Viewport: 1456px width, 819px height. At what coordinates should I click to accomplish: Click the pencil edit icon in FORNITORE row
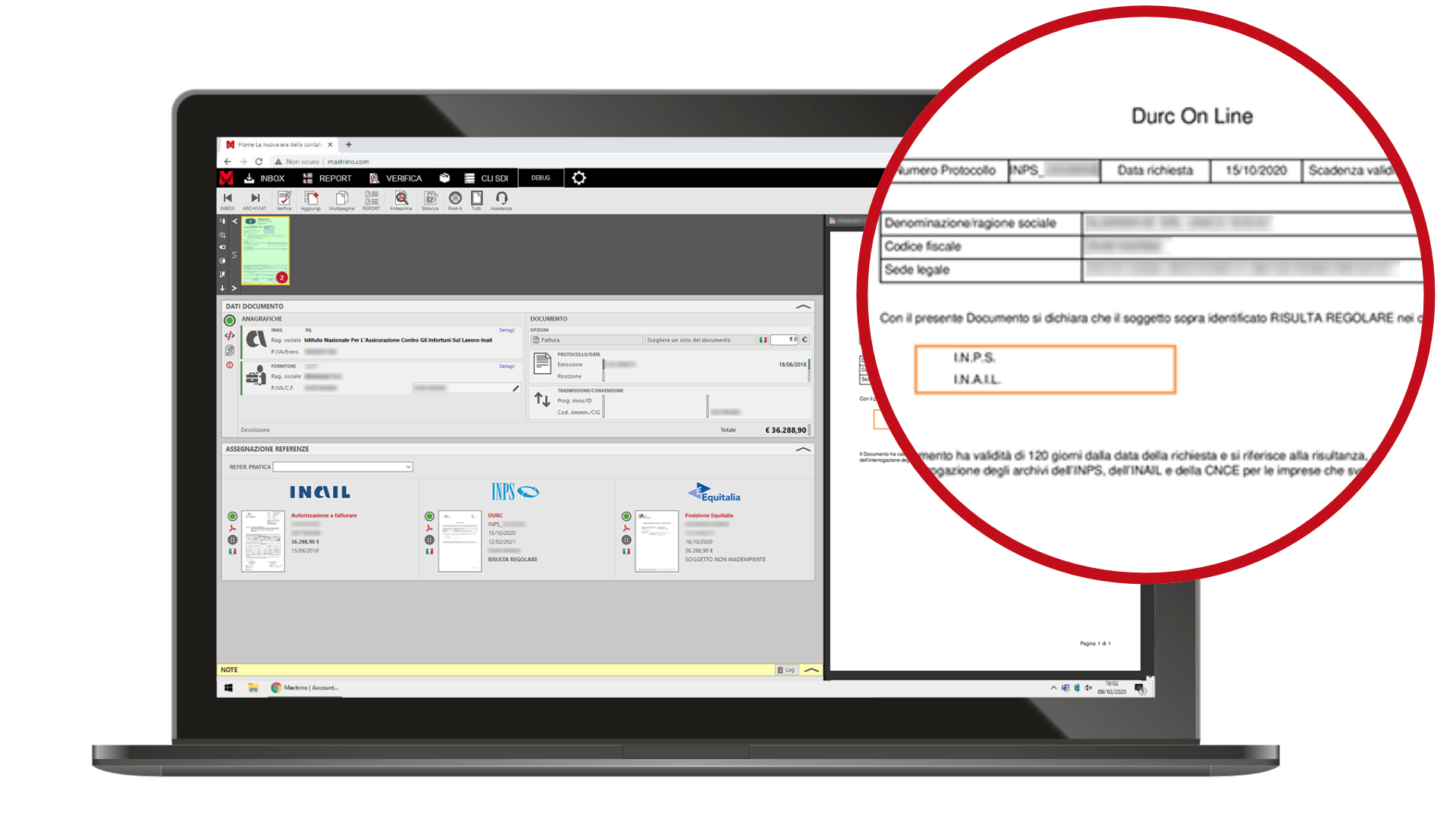point(516,388)
